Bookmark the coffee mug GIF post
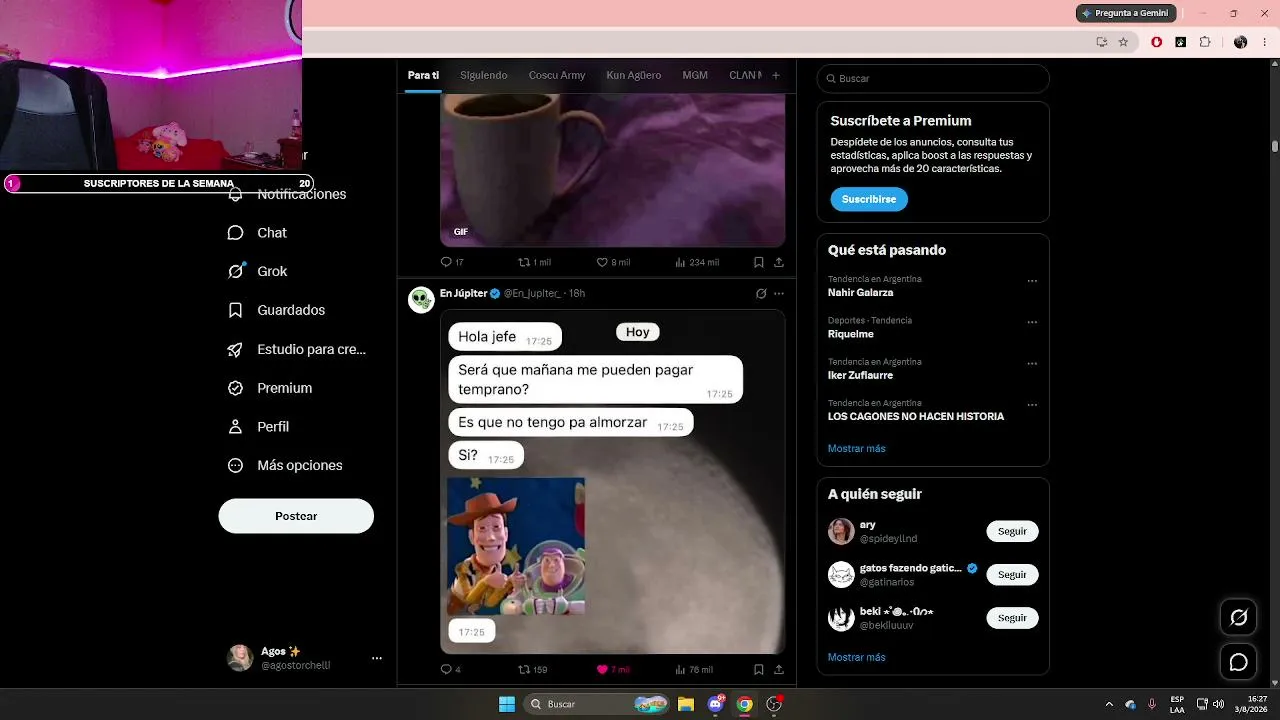 [759, 262]
